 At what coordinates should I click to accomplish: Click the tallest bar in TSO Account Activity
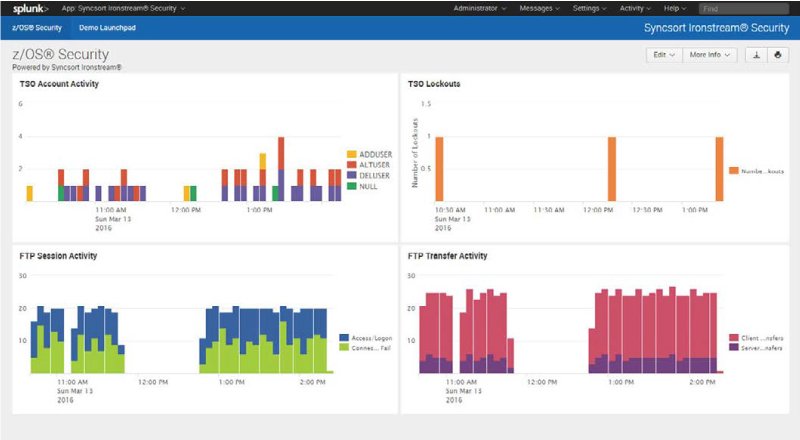pyautogui.click(x=281, y=169)
